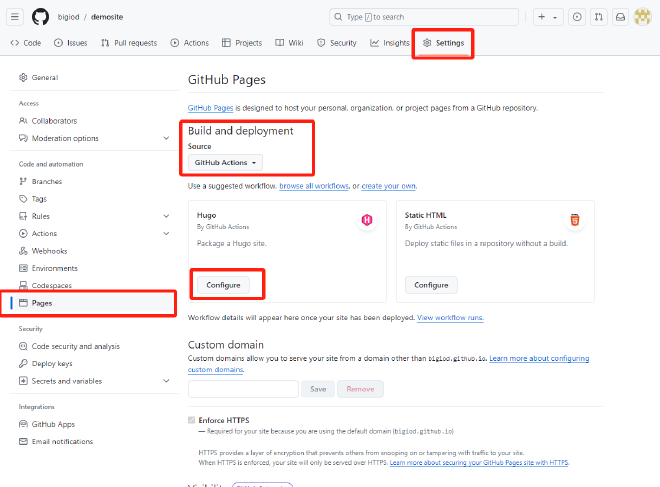660x487 pixels.
Task: Remove the custom domain
Action: (x=360, y=389)
